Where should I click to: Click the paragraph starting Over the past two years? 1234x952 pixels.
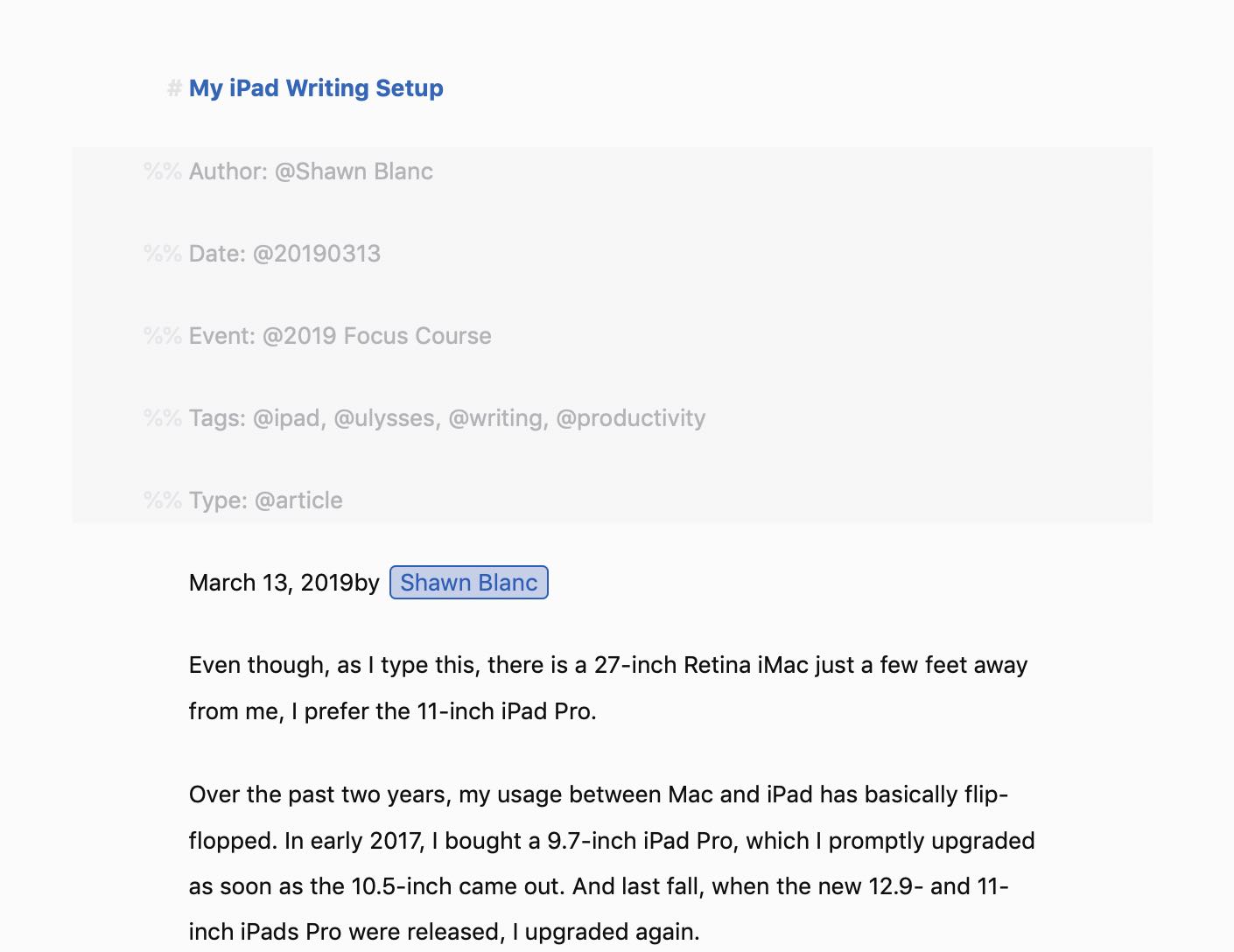point(612,863)
